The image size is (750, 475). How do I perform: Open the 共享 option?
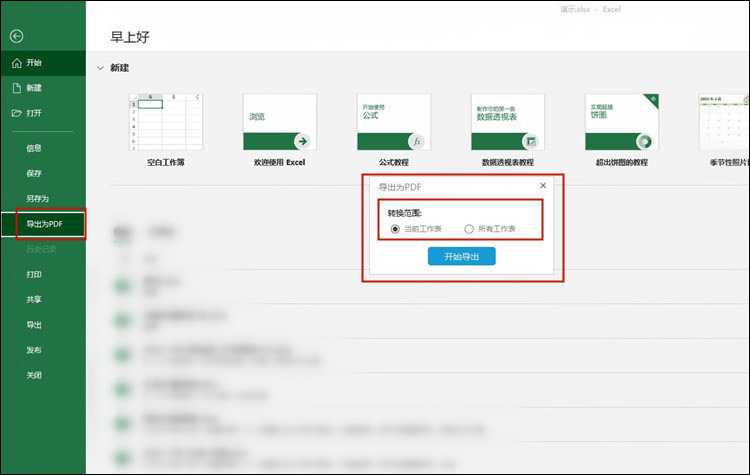(33, 299)
